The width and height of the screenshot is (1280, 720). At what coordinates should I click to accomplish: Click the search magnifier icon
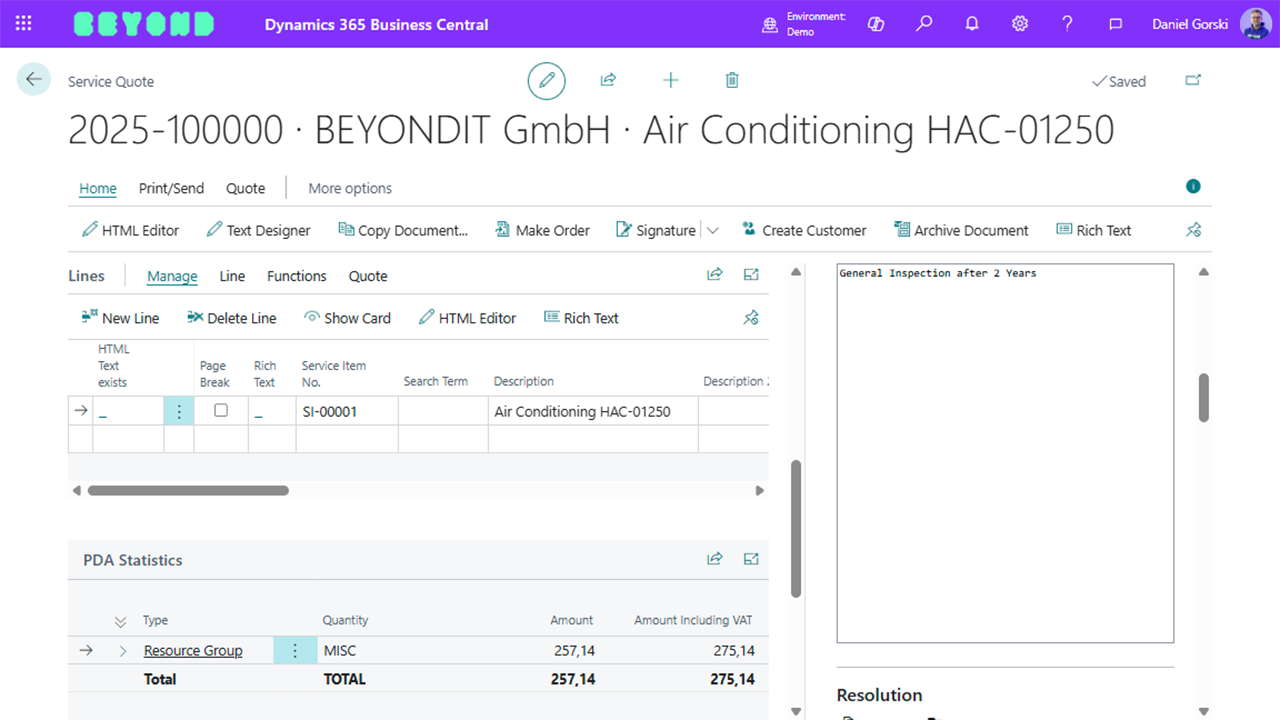924,24
